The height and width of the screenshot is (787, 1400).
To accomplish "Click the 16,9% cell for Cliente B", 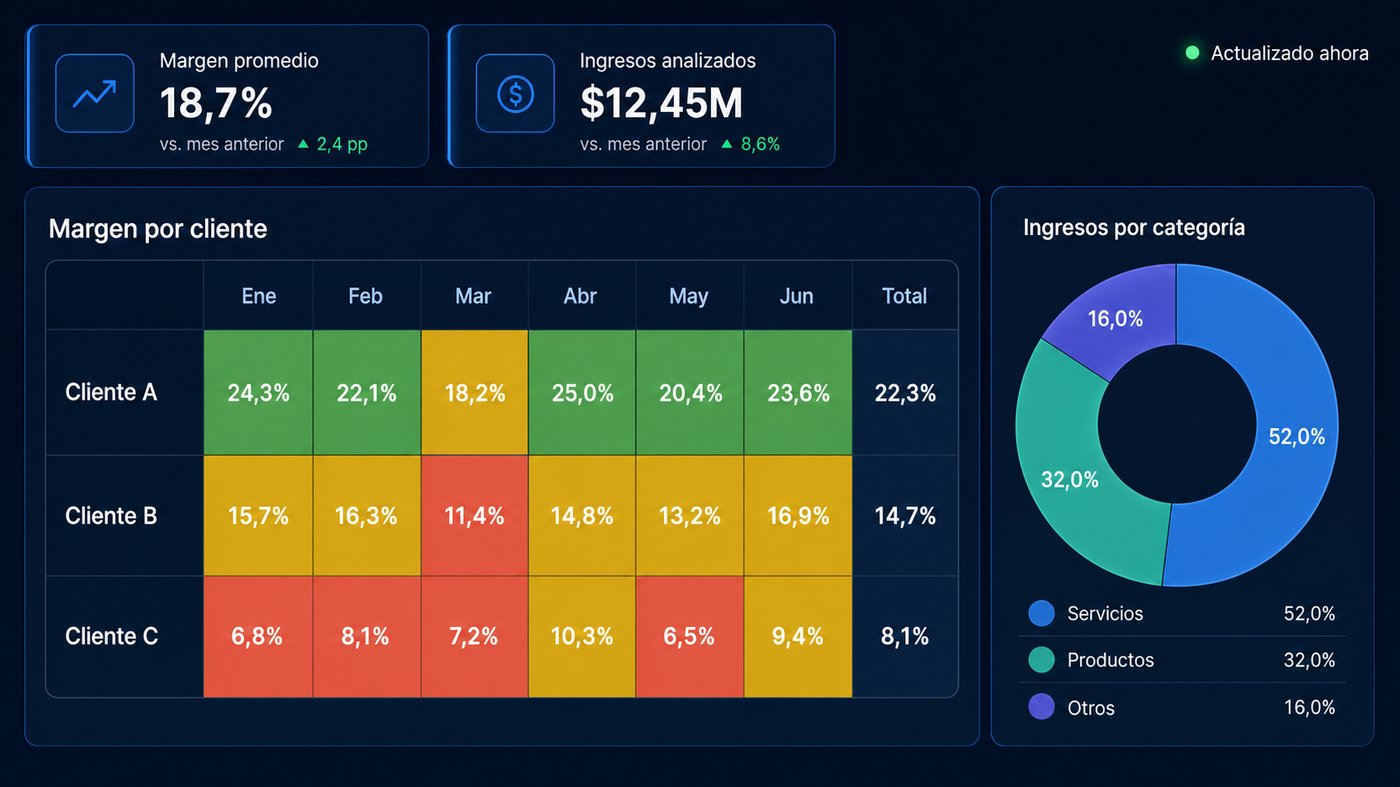I will 798,516.
